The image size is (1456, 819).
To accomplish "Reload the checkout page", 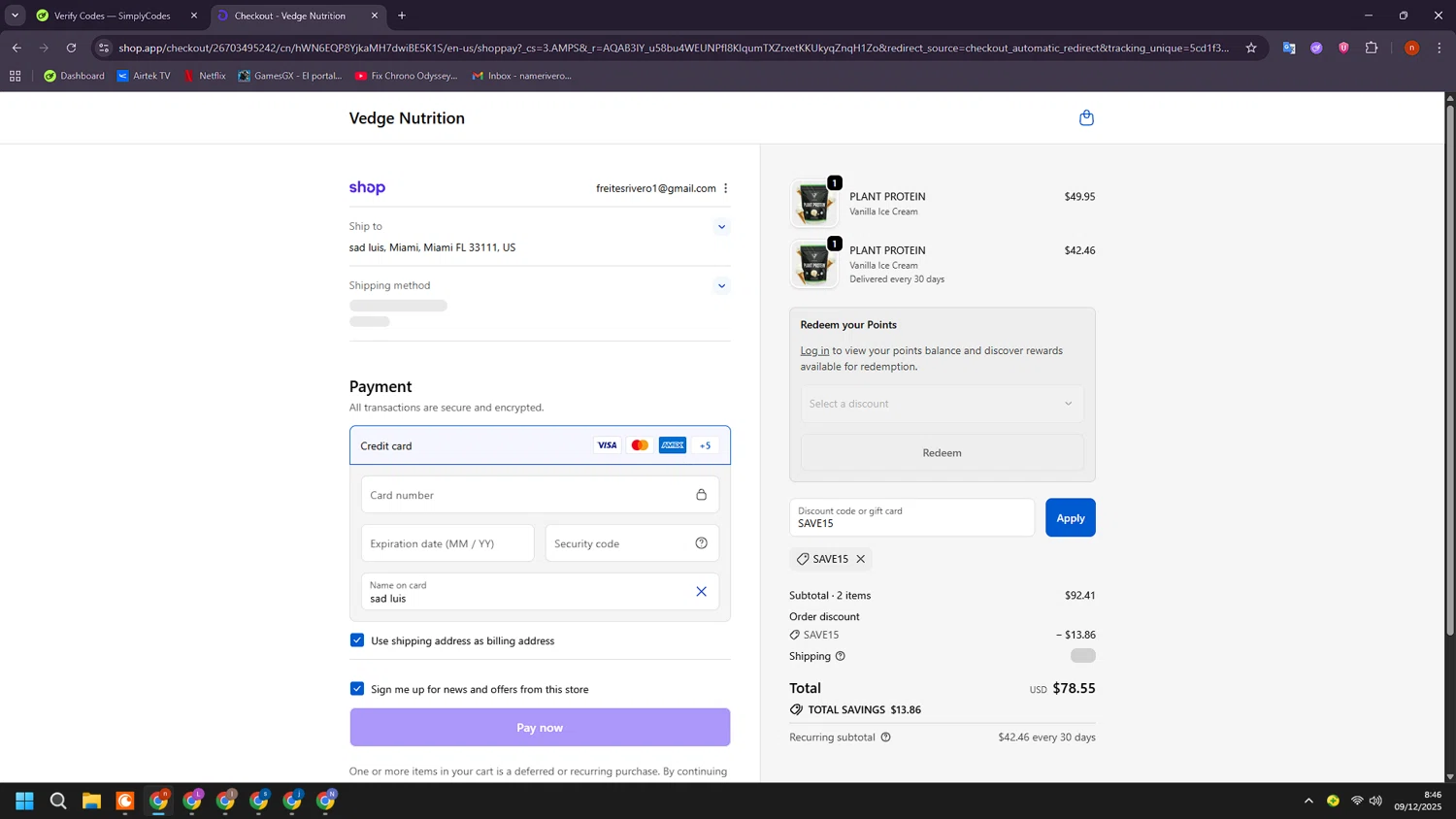I will tap(71, 48).
